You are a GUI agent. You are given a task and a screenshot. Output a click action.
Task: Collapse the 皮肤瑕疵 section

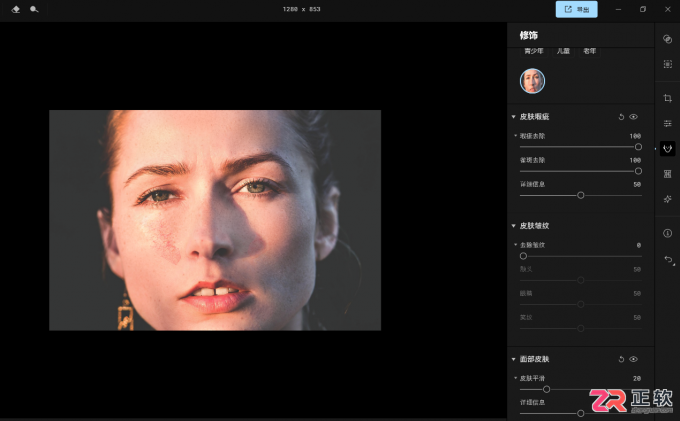(513, 117)
